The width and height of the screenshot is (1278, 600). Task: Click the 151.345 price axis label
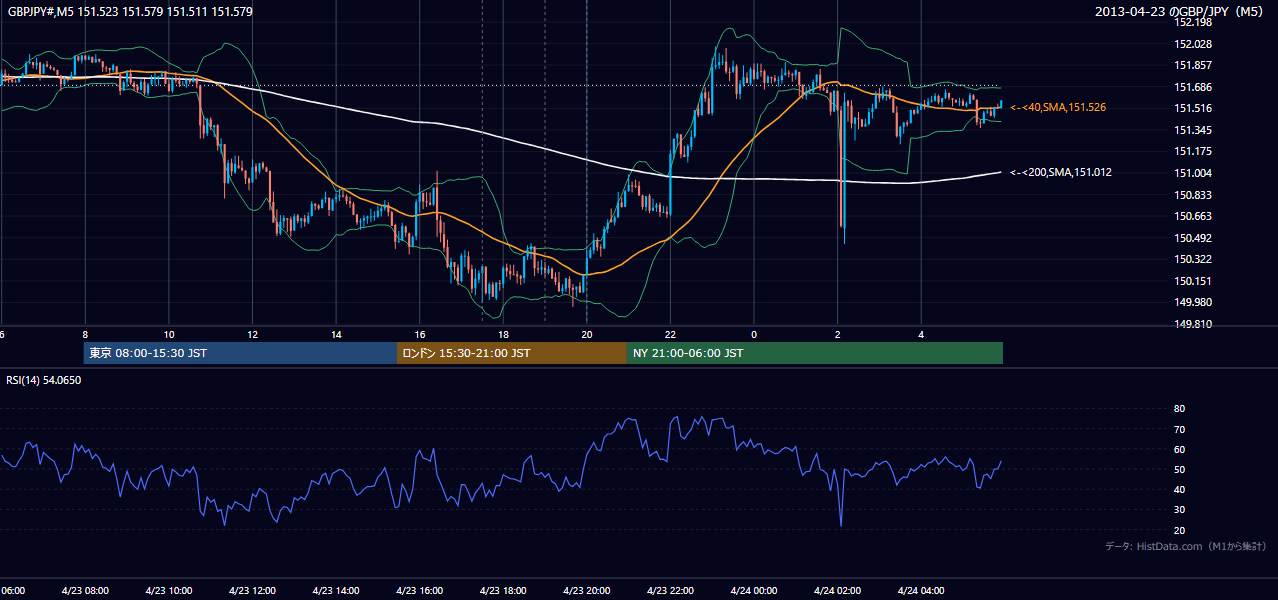[x=1193, y=130]
